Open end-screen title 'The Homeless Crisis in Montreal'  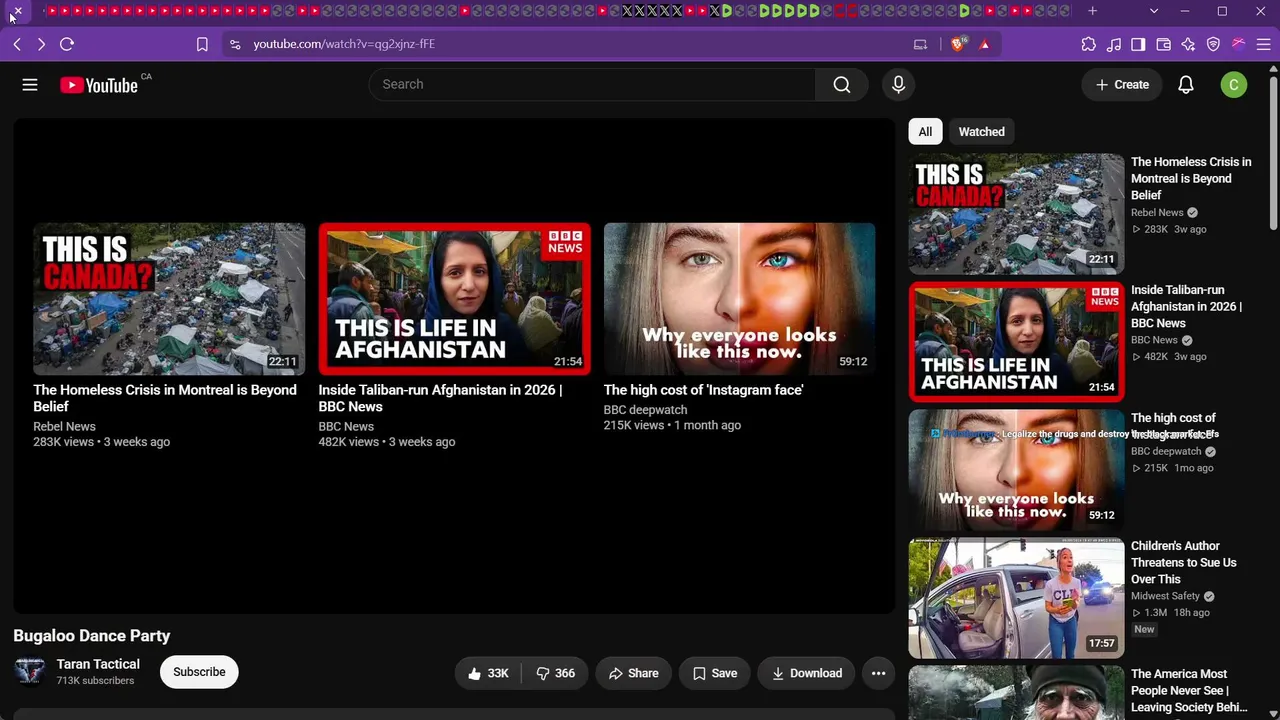[165, 398]
